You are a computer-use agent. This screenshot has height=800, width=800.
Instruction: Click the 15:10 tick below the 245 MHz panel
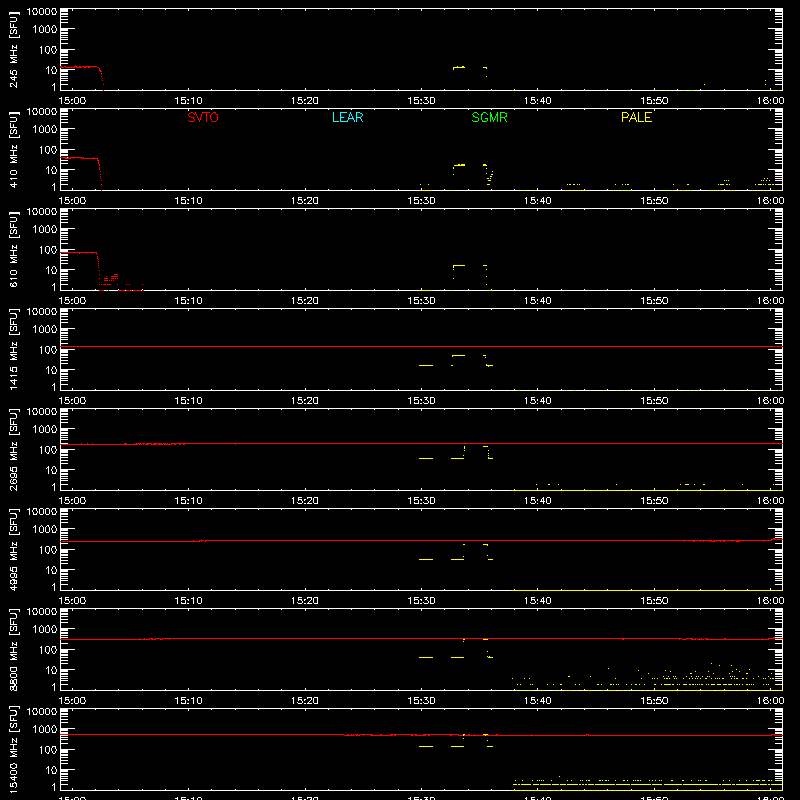(188, 101)
